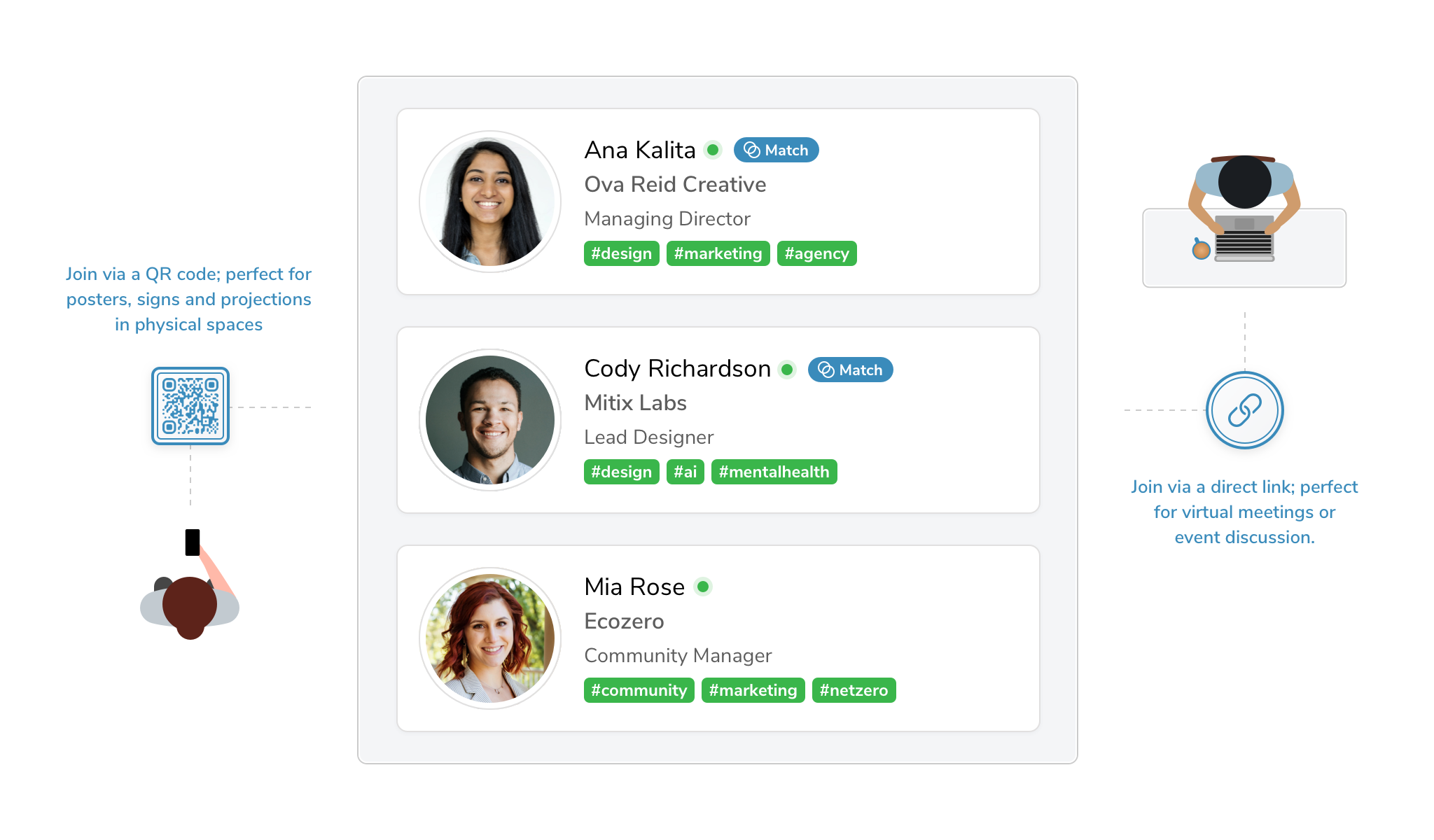Select the #mentalhealth tag
This screenshot has height=840, width=1434.
[774, 472]
